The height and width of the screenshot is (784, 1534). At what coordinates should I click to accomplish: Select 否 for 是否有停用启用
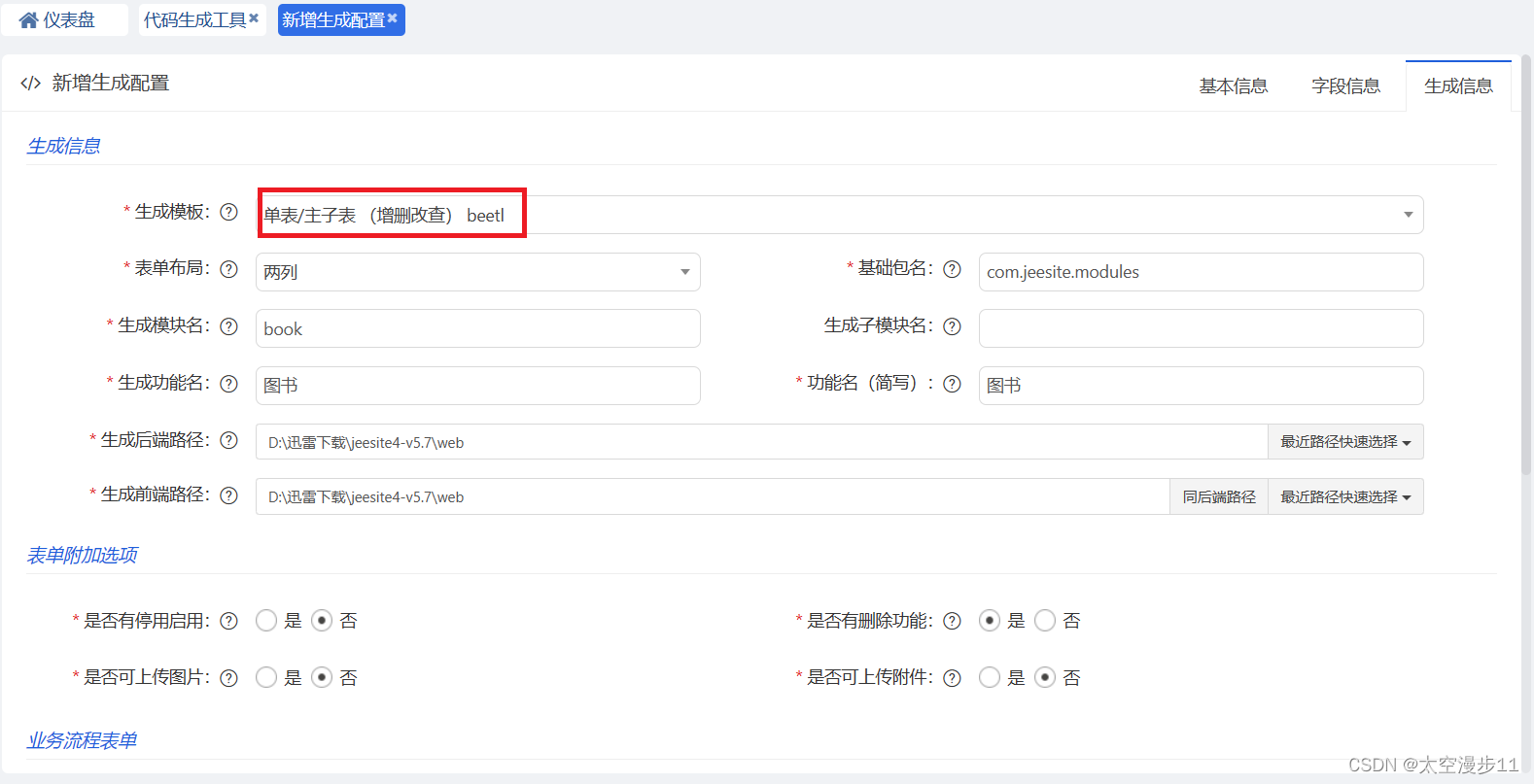tap(322, 621)
